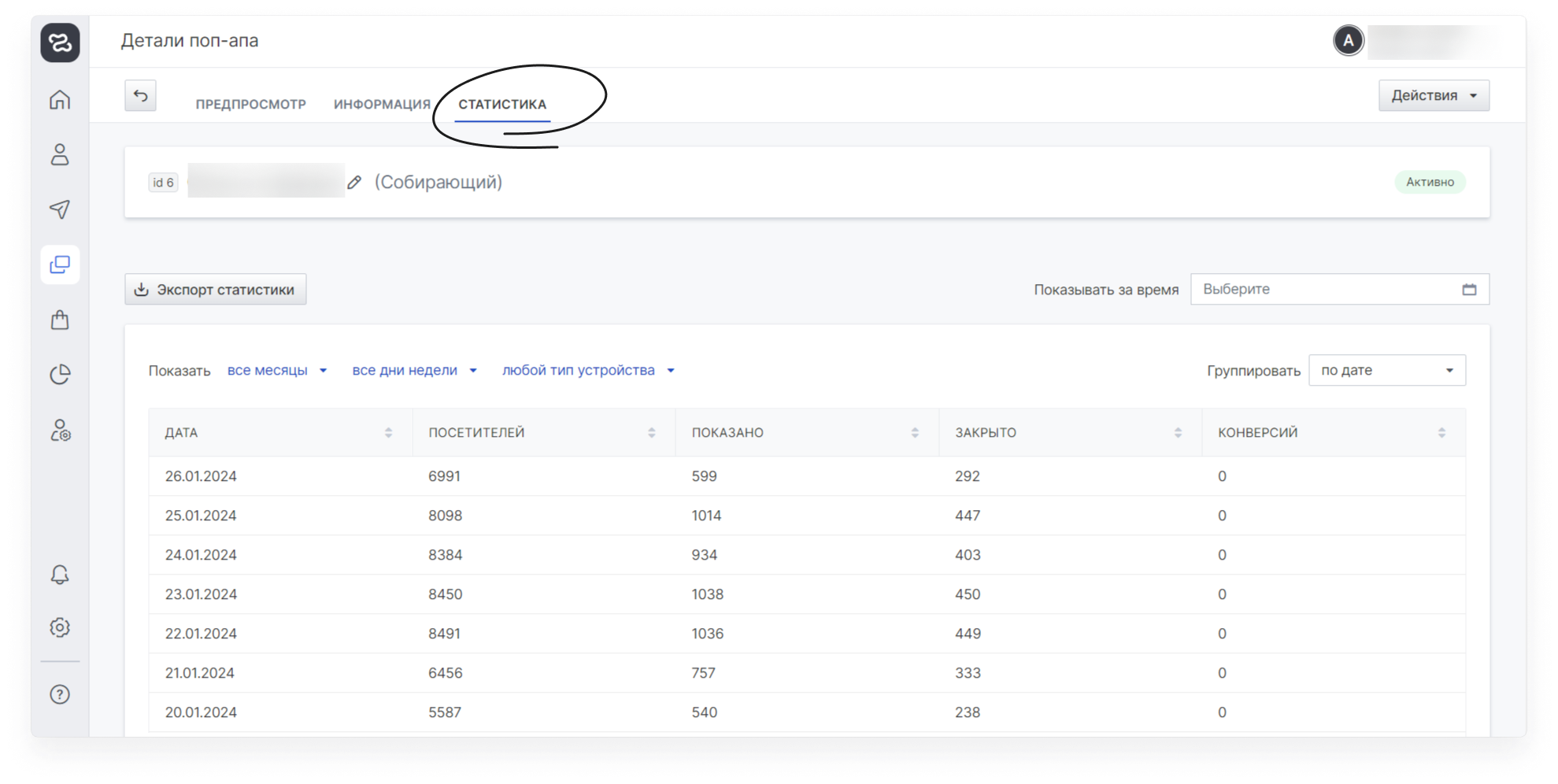Click the (Собирающий) type label
The image size is (1558, 784).
[x=438, y=183]
